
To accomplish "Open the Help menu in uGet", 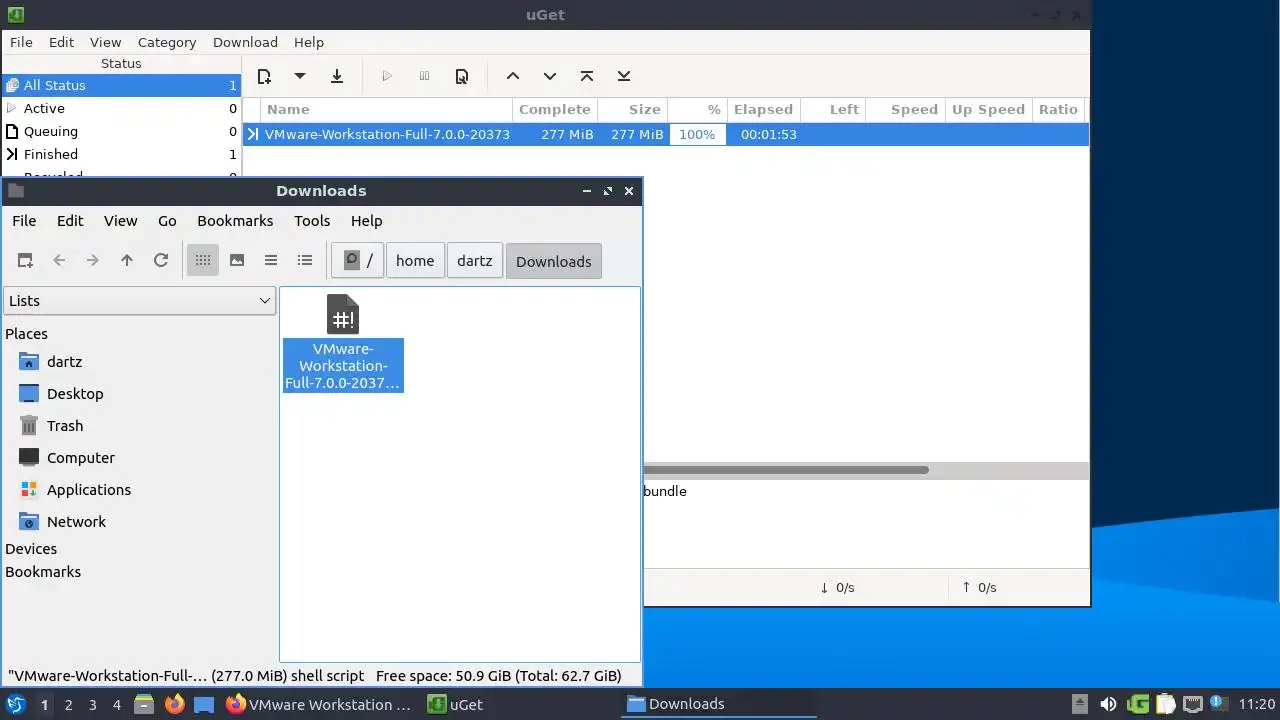I will pyautogui.click(x=309, y=42).
